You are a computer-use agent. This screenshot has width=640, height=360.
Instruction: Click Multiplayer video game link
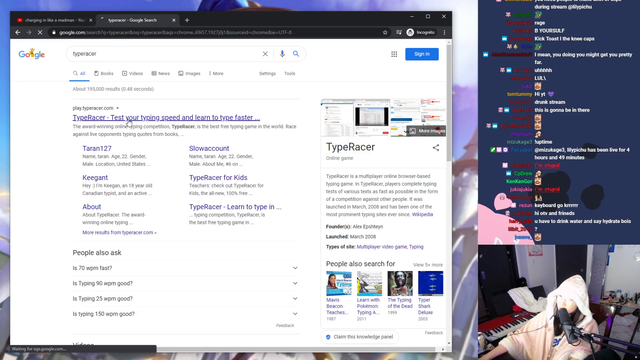click(382, 247)
